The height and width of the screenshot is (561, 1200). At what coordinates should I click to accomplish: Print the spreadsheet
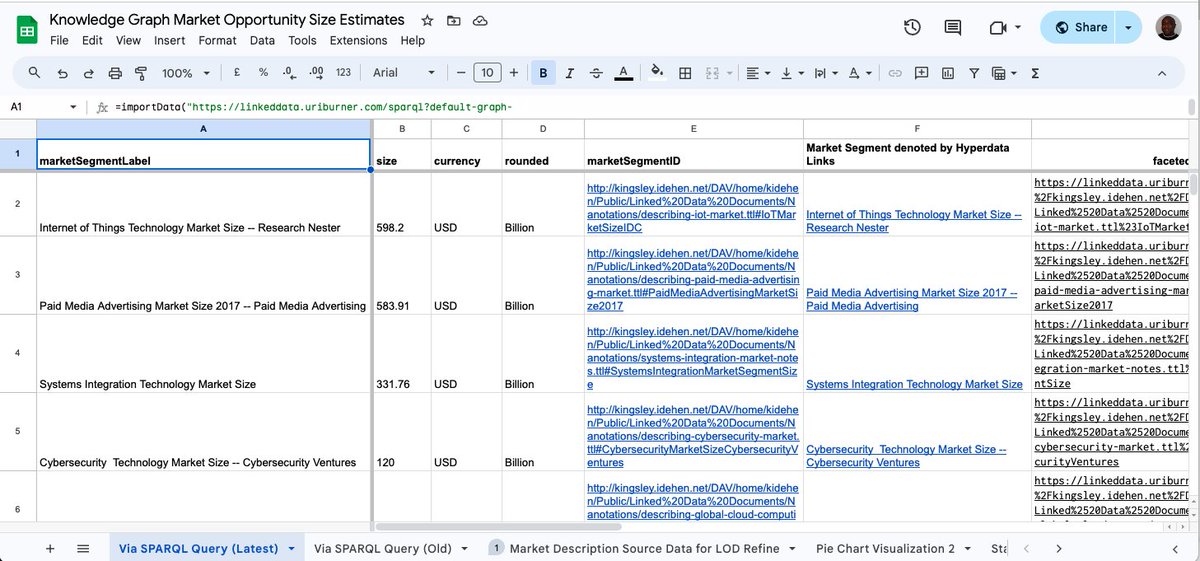(x=114, y=73)
